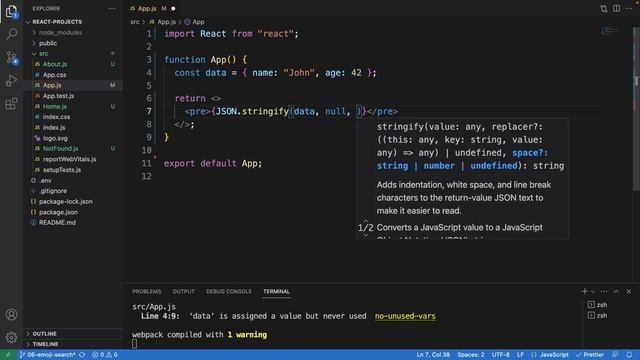Open logo.svg in the explorer
Screen dimensions: 640x360
(x=55, y=138)
